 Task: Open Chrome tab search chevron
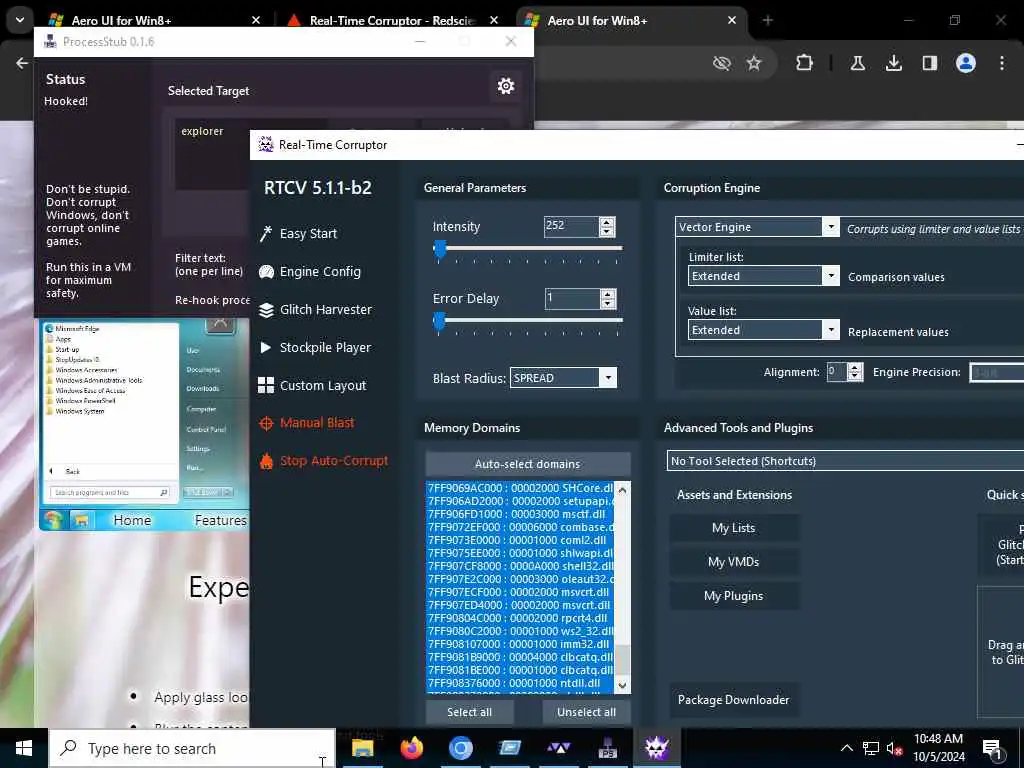20,20
